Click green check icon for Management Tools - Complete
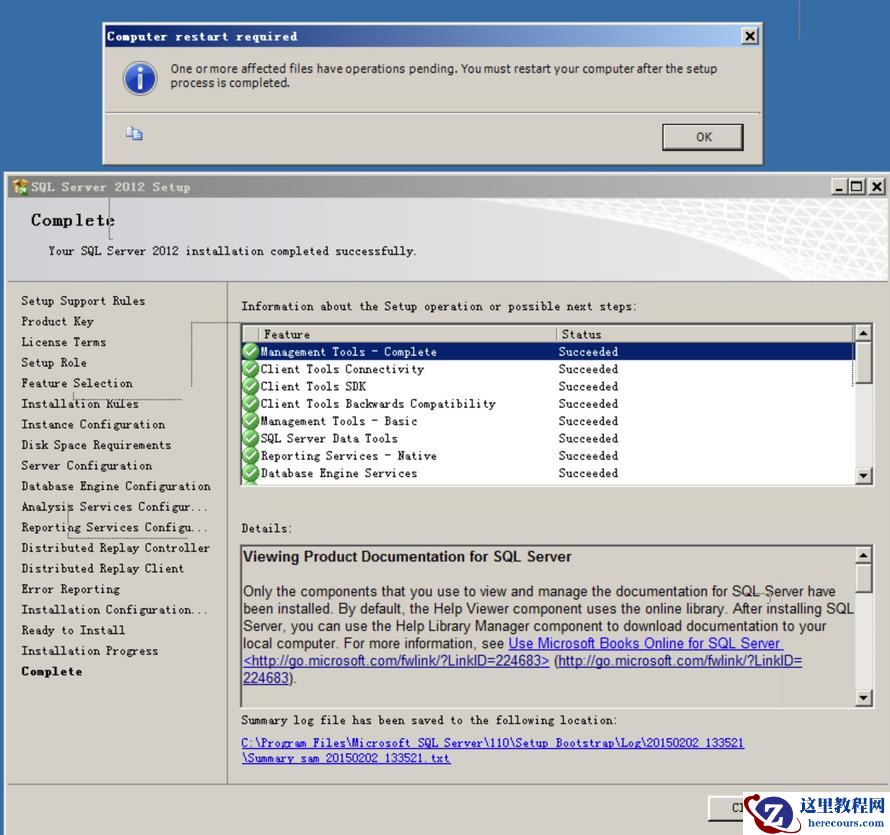The width and height of the screenshot is (890, 835). click(250, 351)
